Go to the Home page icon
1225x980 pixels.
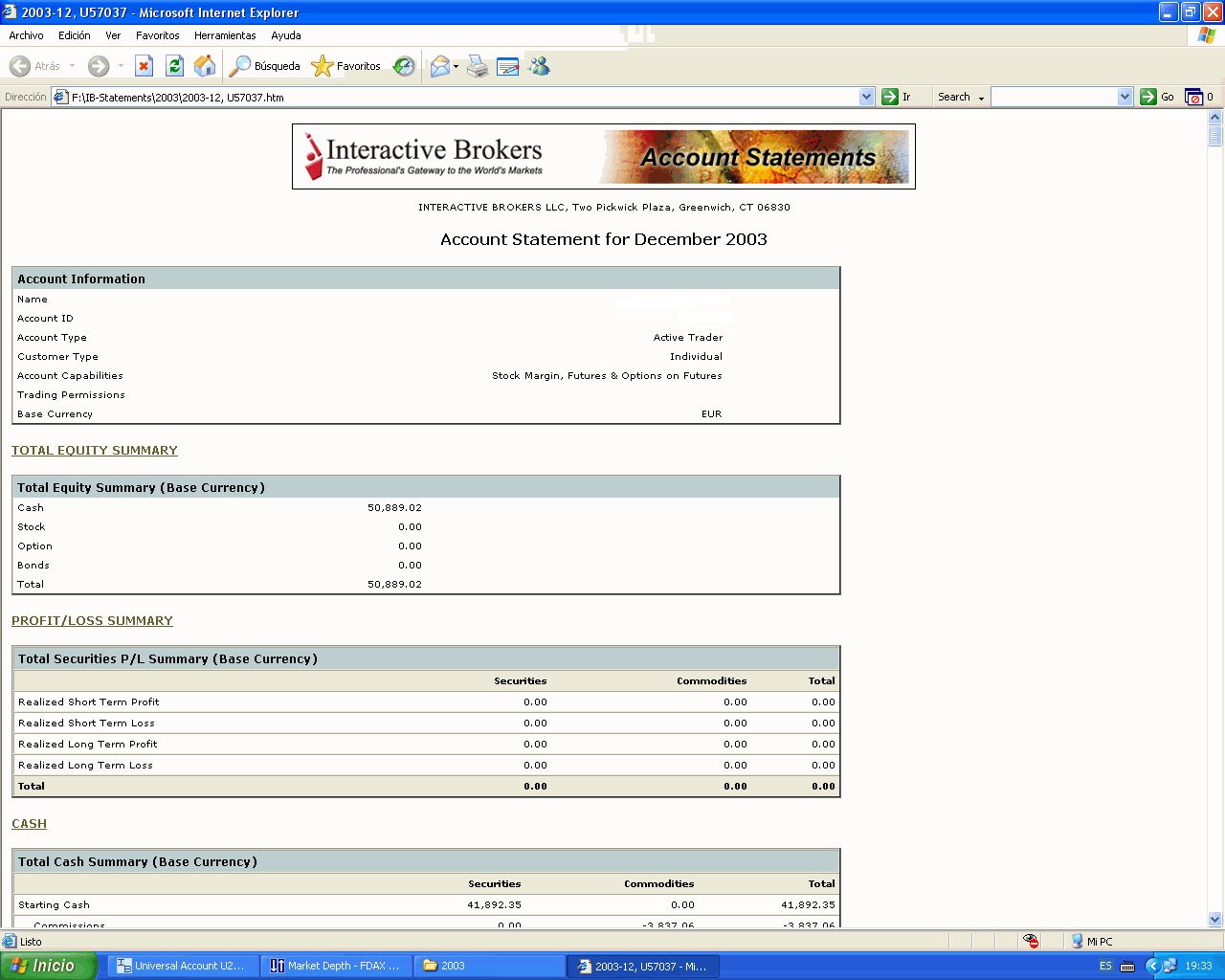pos(205,66)
